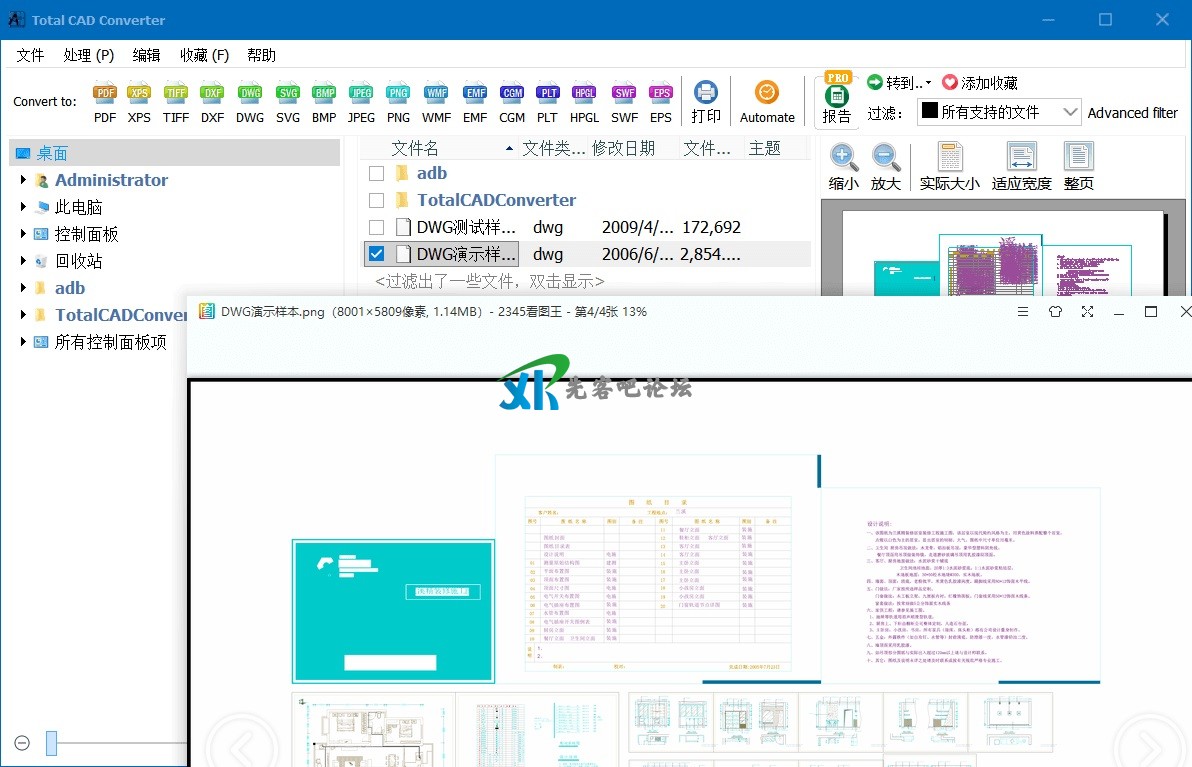Uncheck the DWG演示样本 file checkbox
The height and width of the screenshot is (767, 1192).
pyautogui.click(x=376, y=254)
